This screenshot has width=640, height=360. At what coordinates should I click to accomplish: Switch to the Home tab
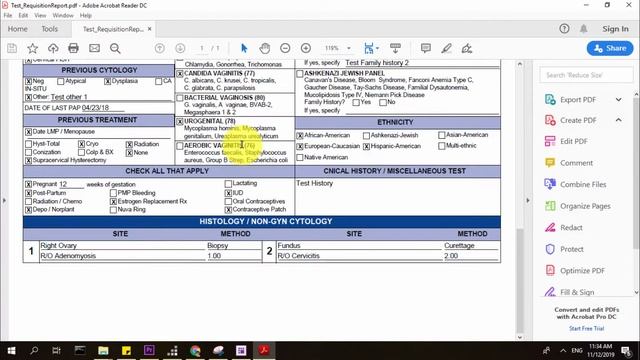coord(18,29)
